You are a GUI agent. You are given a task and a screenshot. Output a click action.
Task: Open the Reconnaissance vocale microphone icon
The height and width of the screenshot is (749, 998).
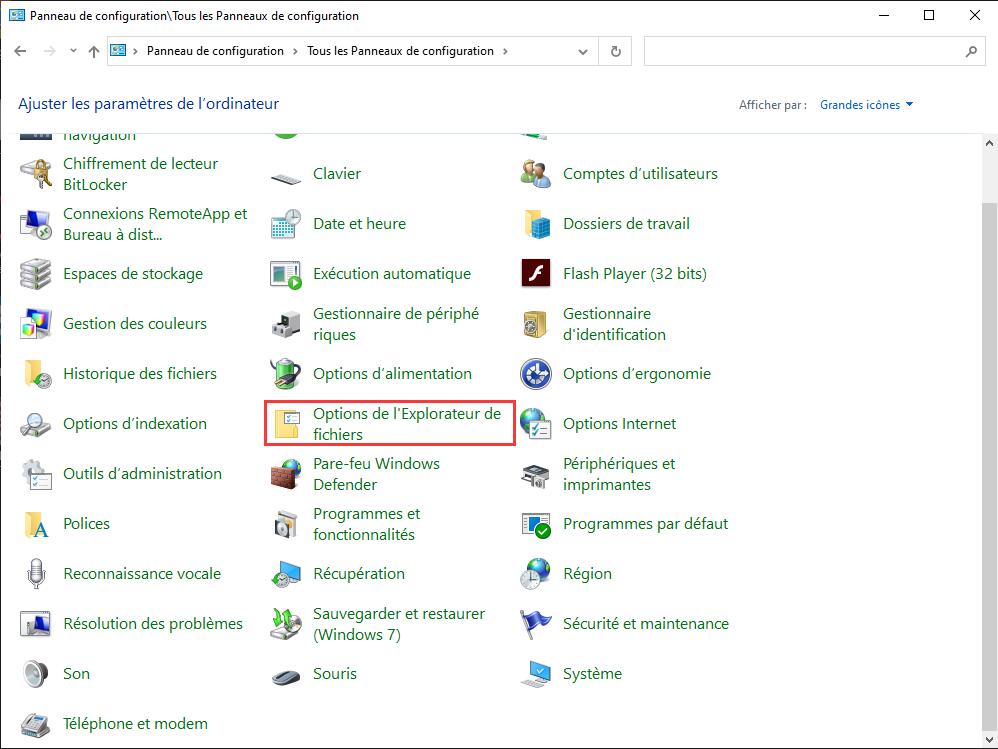[x=36, y=574]
